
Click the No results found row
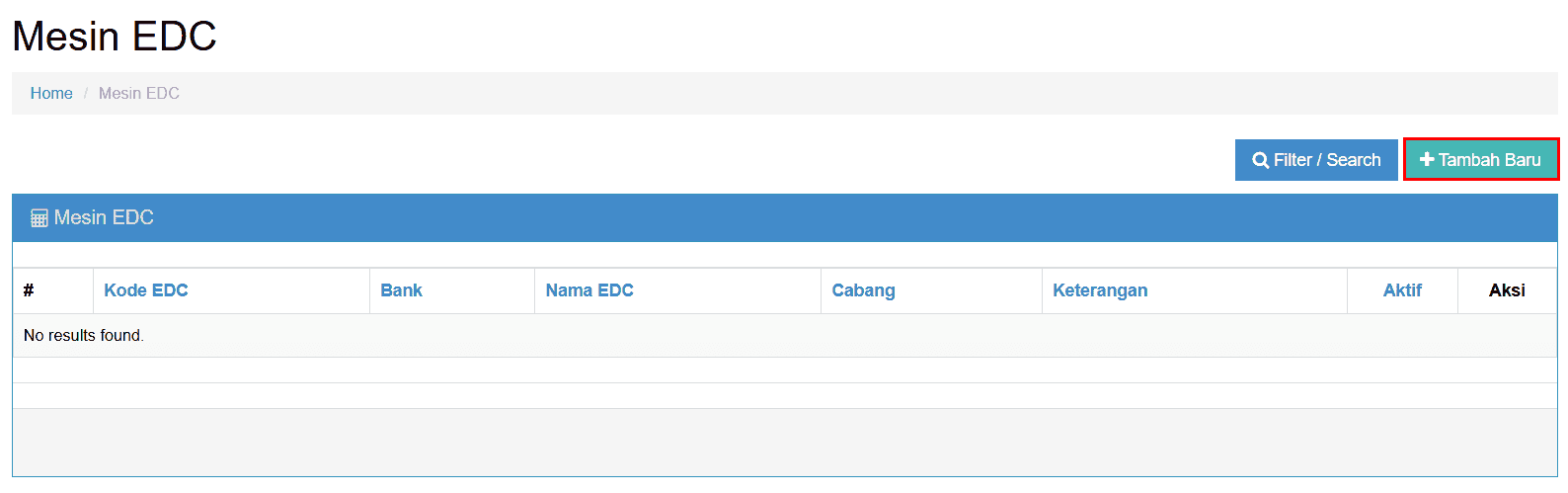[785, 336]
